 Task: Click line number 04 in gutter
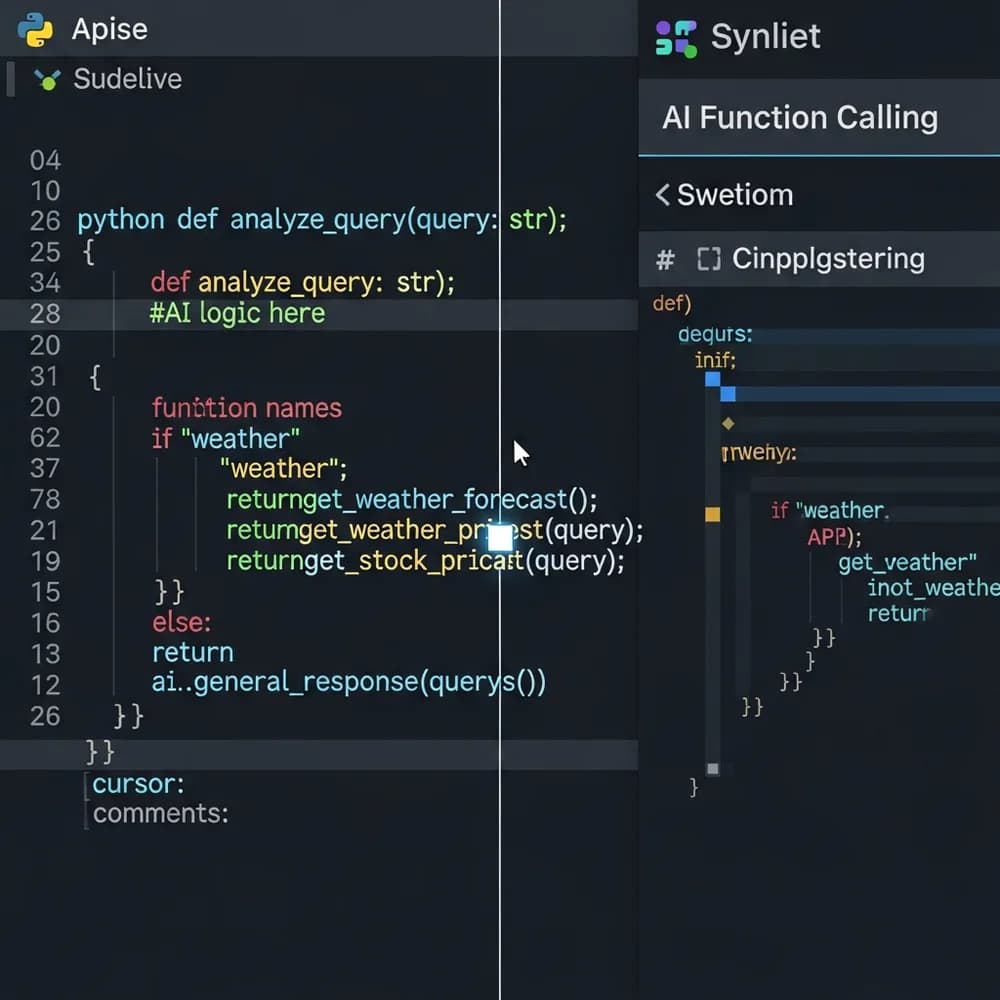click(x=45, y=160)
